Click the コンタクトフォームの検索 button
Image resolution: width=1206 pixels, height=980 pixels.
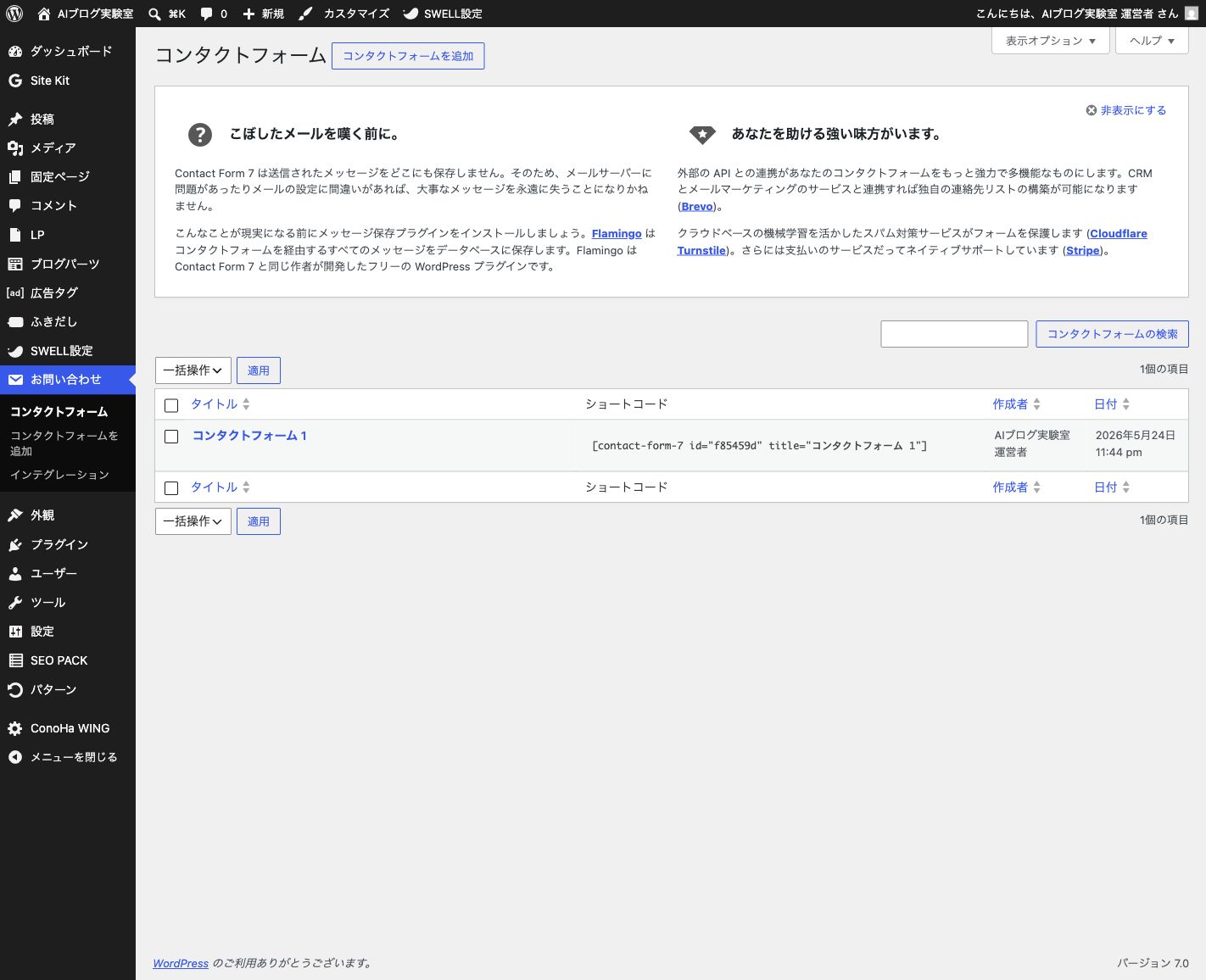(x=1112, y=334)
